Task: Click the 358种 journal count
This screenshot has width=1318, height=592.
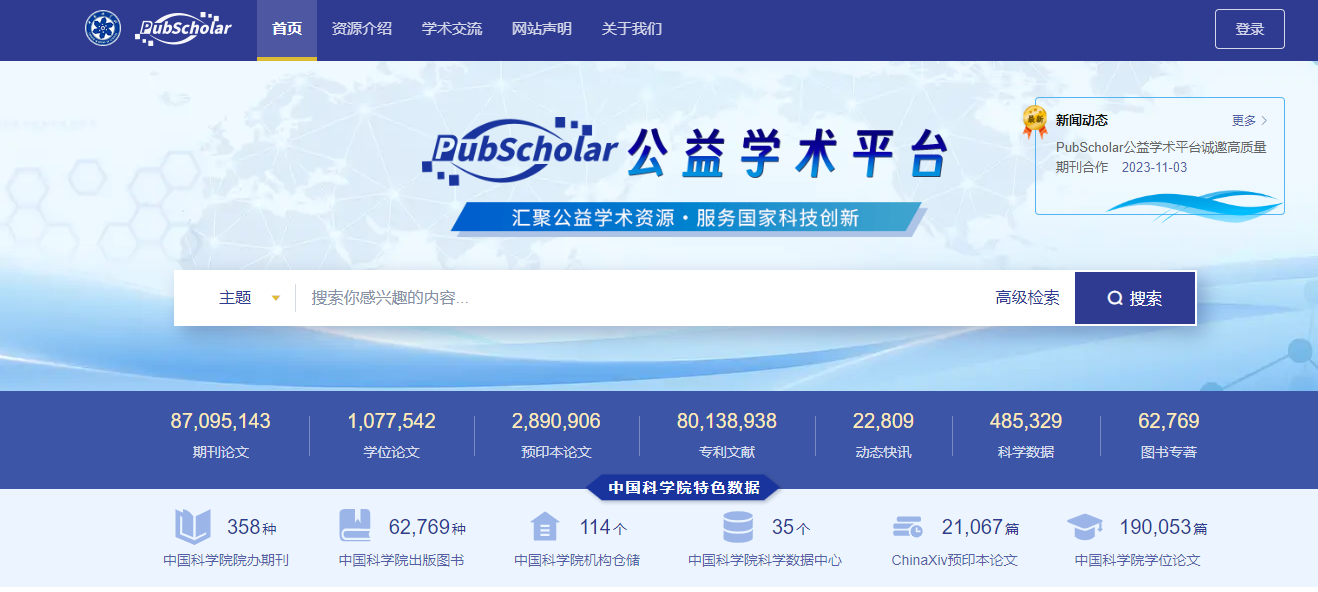Action: click(x=251, y=527)
